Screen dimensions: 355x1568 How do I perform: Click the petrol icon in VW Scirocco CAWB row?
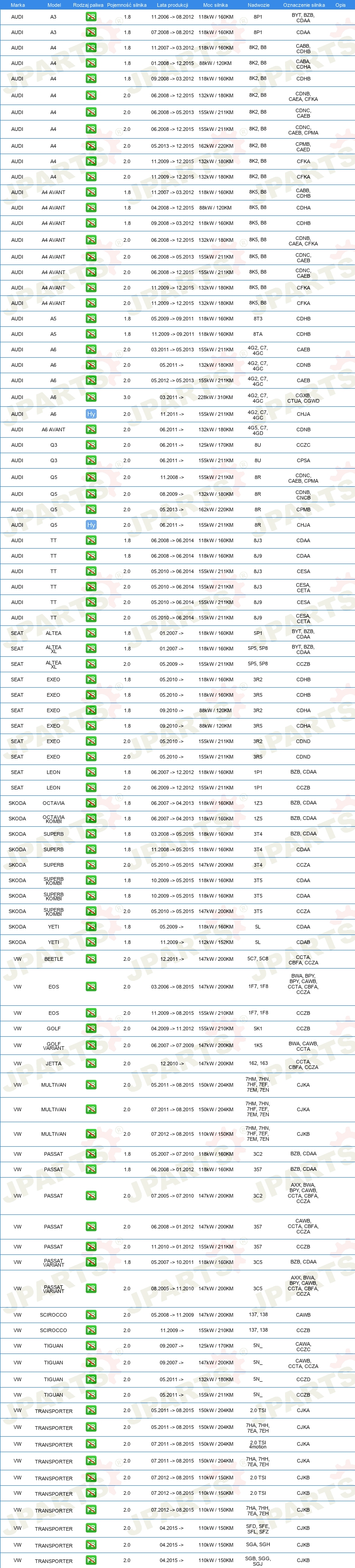coord(91,1315)
